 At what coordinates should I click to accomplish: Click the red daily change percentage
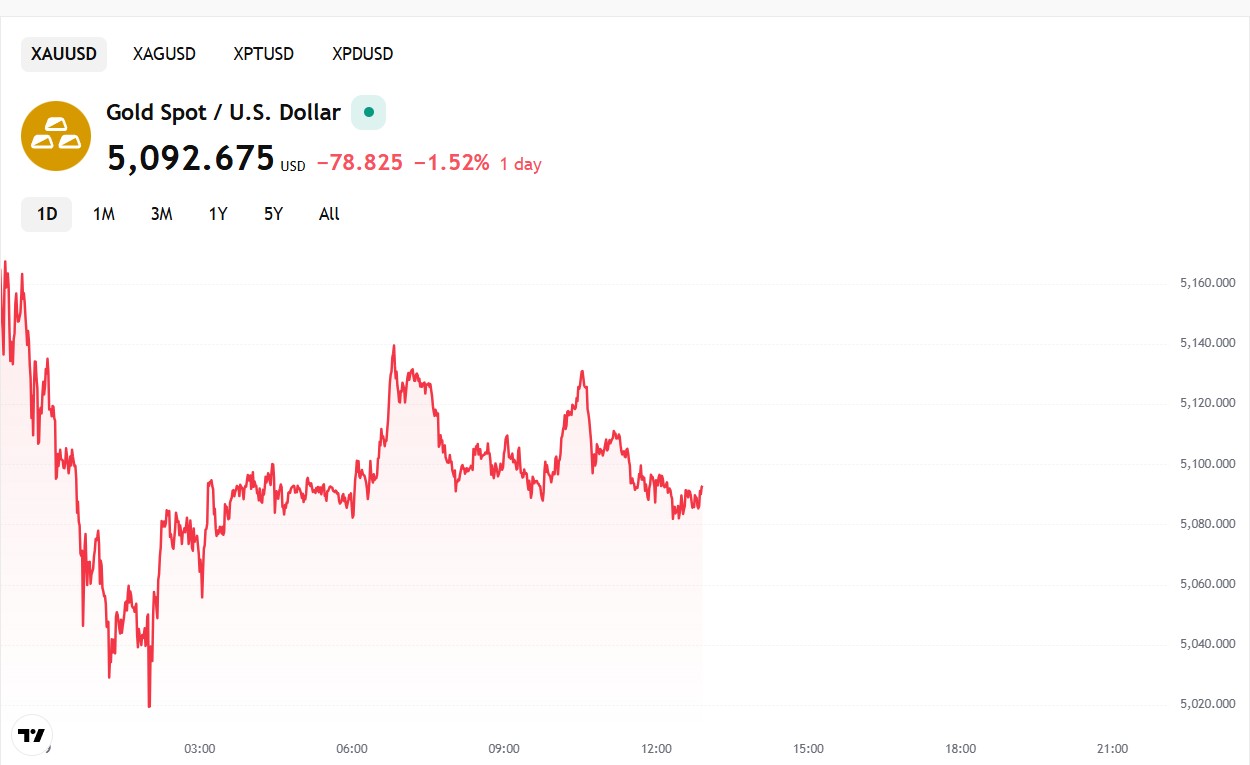455,162
